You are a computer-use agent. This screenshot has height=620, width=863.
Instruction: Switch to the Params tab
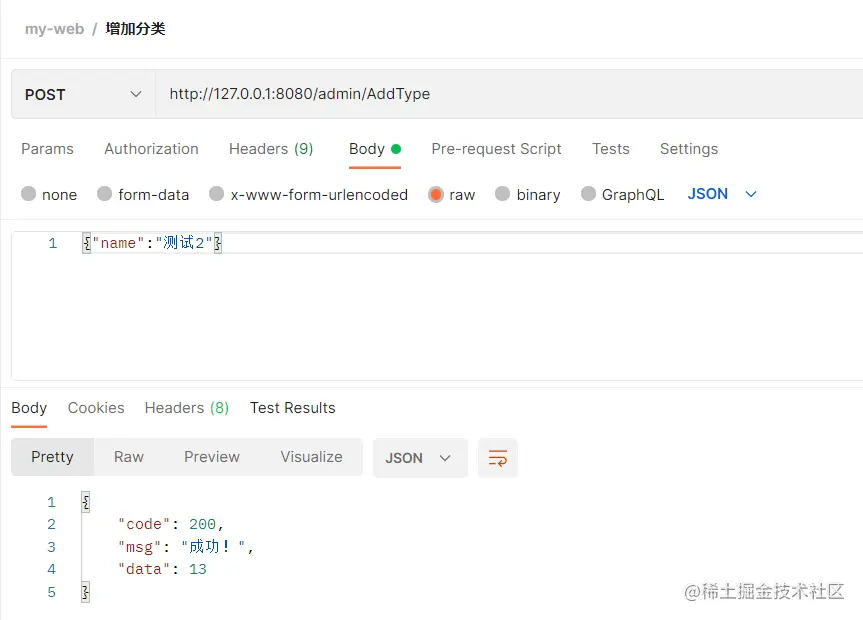[x=47, y=149]
